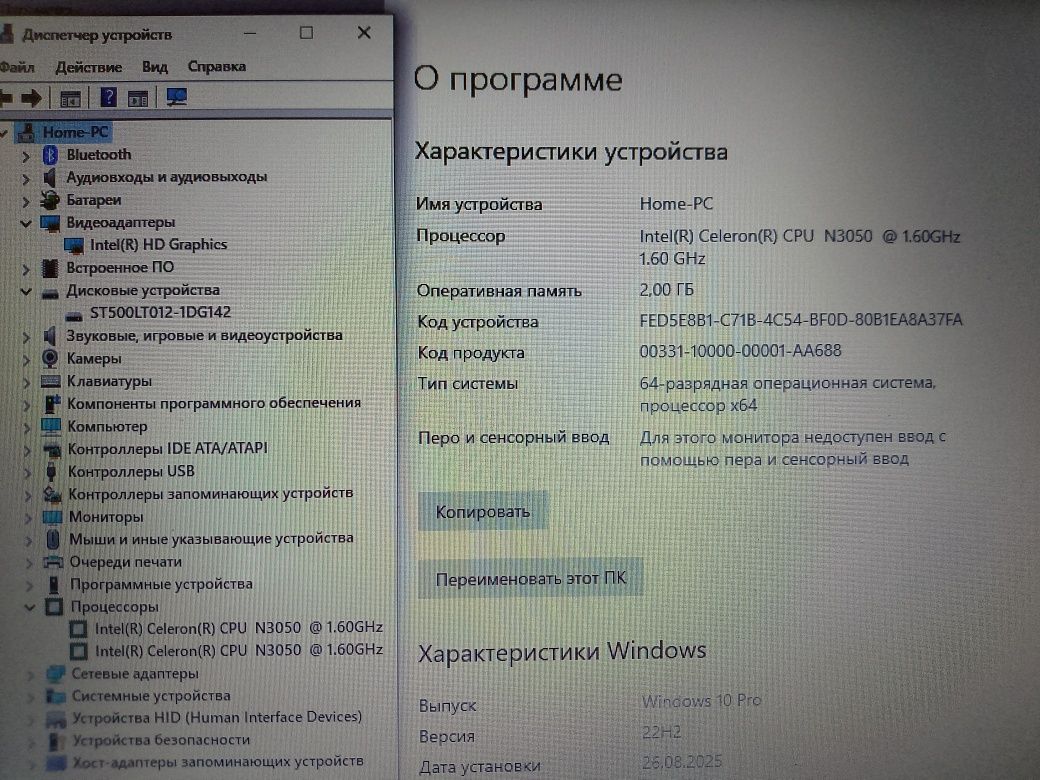Image resolution: width=1040 pixels, height=780 pixels.
Task: Select the first Intel(R) Celeron(R) CPU N3050 entry
Action: (x=238, y=627)
